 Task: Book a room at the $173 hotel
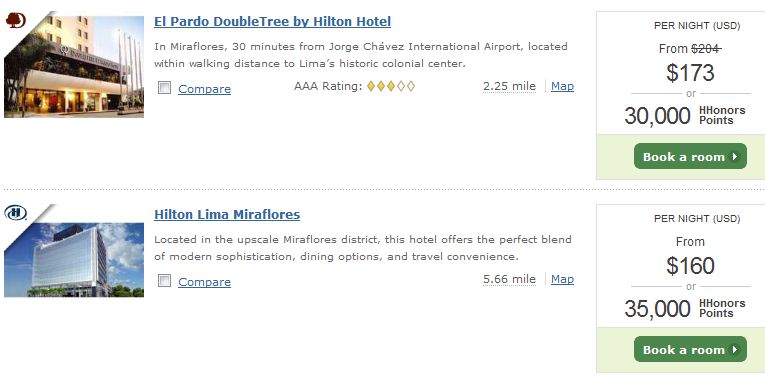[690, 157]
